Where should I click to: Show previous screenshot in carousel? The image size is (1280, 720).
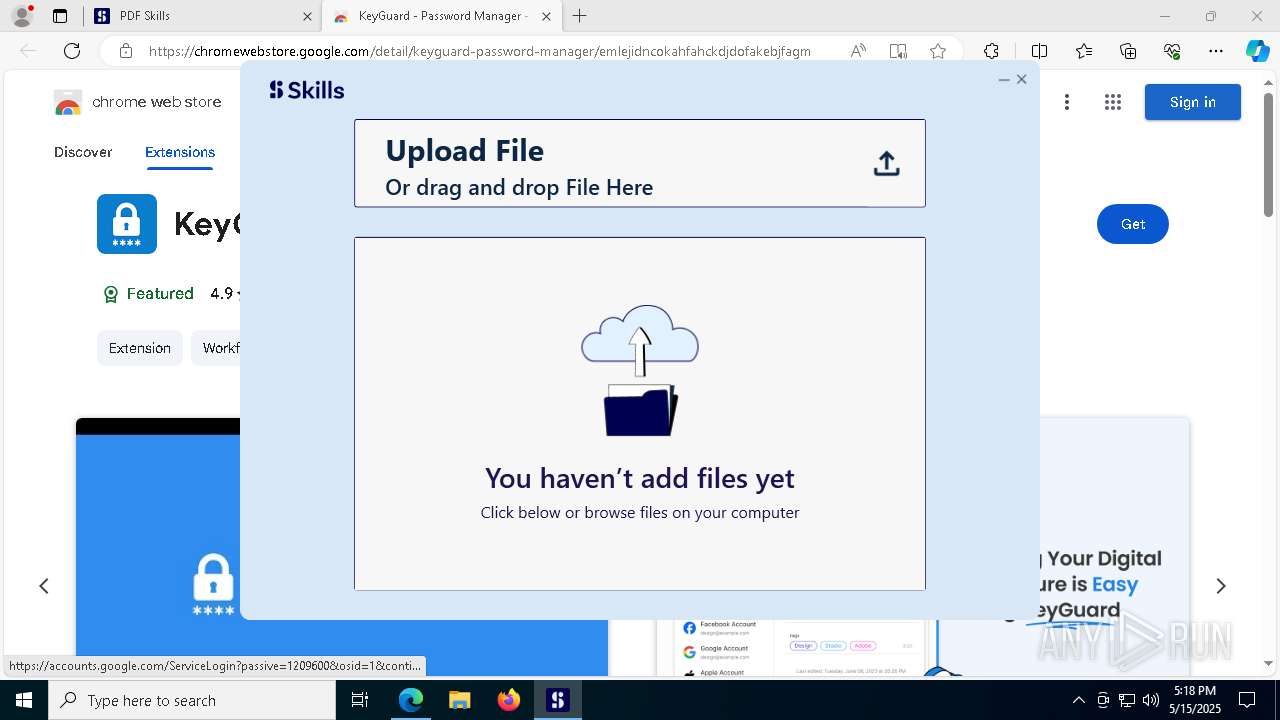[44, 586]
